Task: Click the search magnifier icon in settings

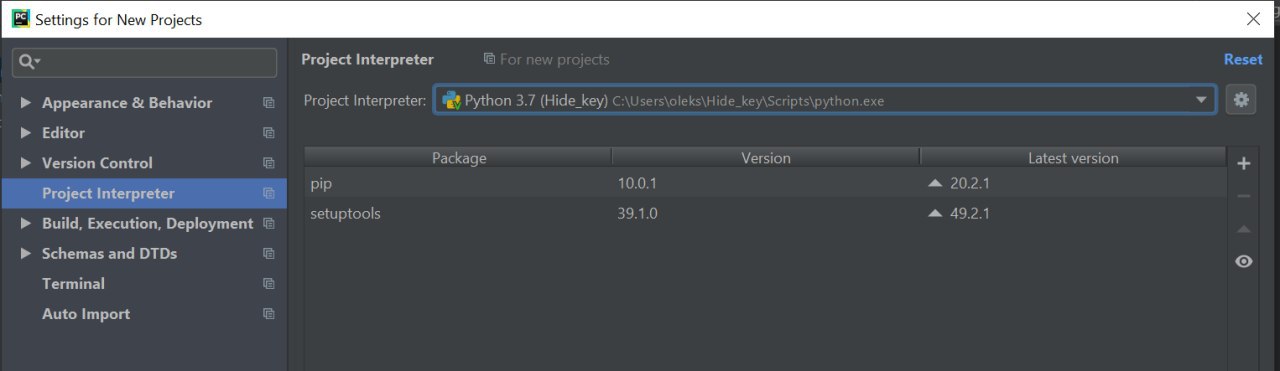Action: (28, 62)
